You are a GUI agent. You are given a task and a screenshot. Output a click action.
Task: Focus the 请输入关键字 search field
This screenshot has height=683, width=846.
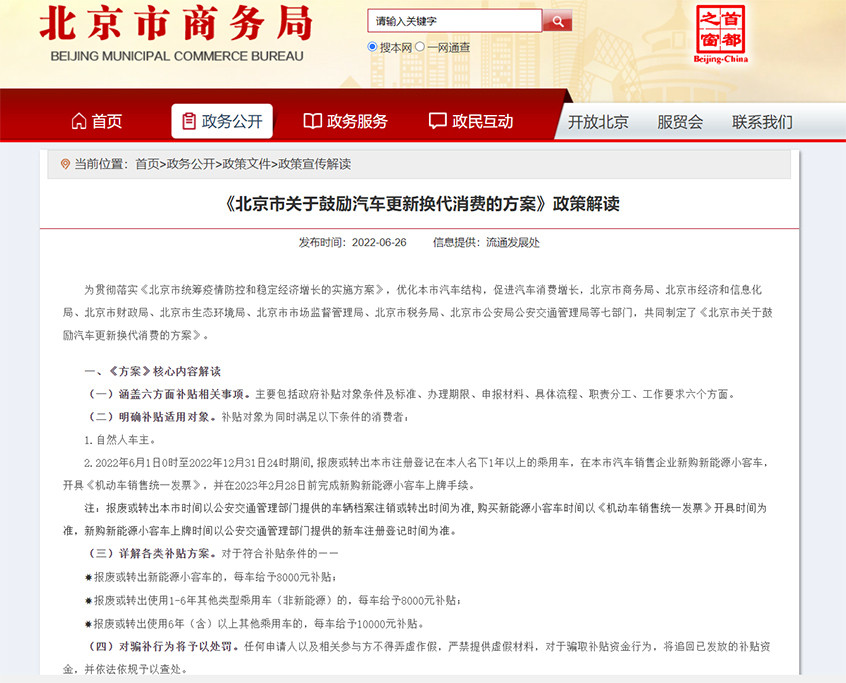pos(454,21)
